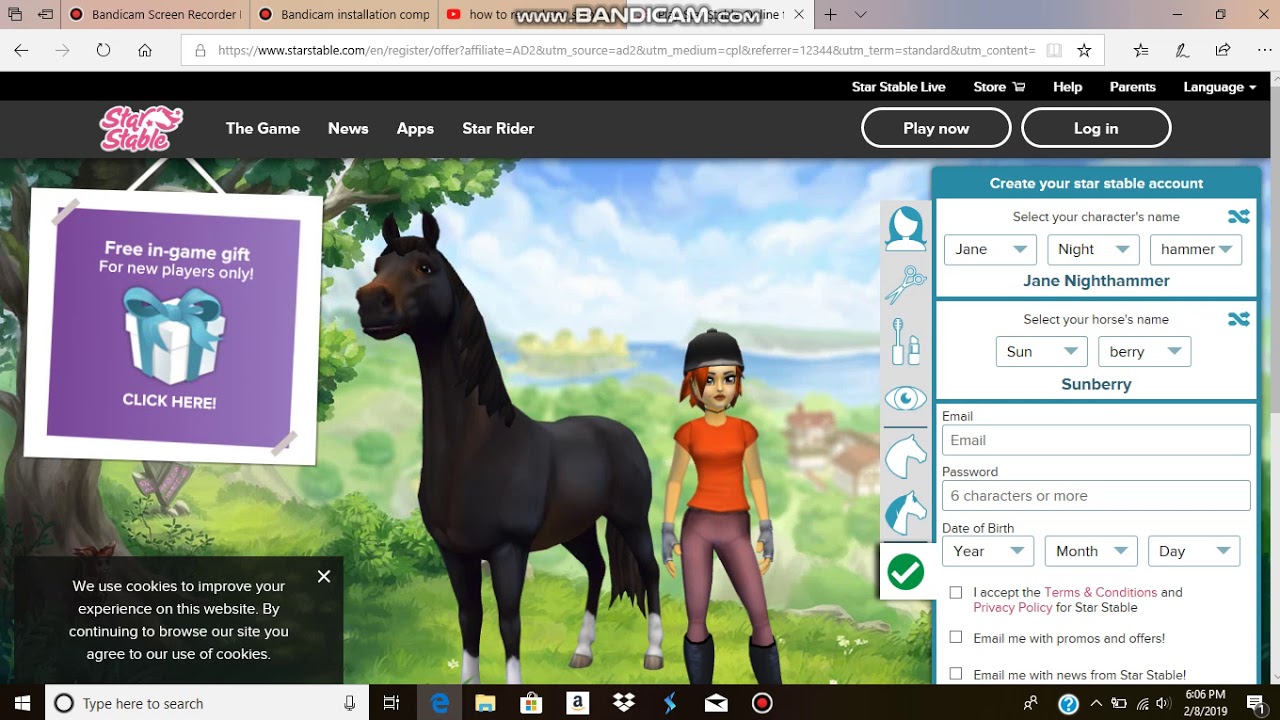This screenshot has height=720, width=1280.
Task: Open the Language menu
Action: 1219,87
